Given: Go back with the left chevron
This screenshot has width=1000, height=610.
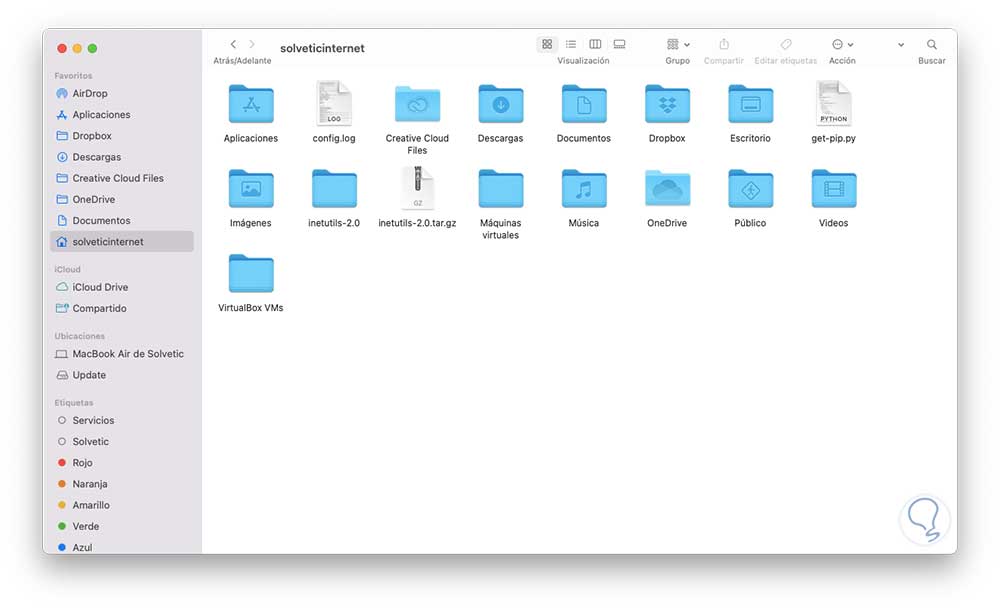Looking at the screenshot, I should point(233,44).
